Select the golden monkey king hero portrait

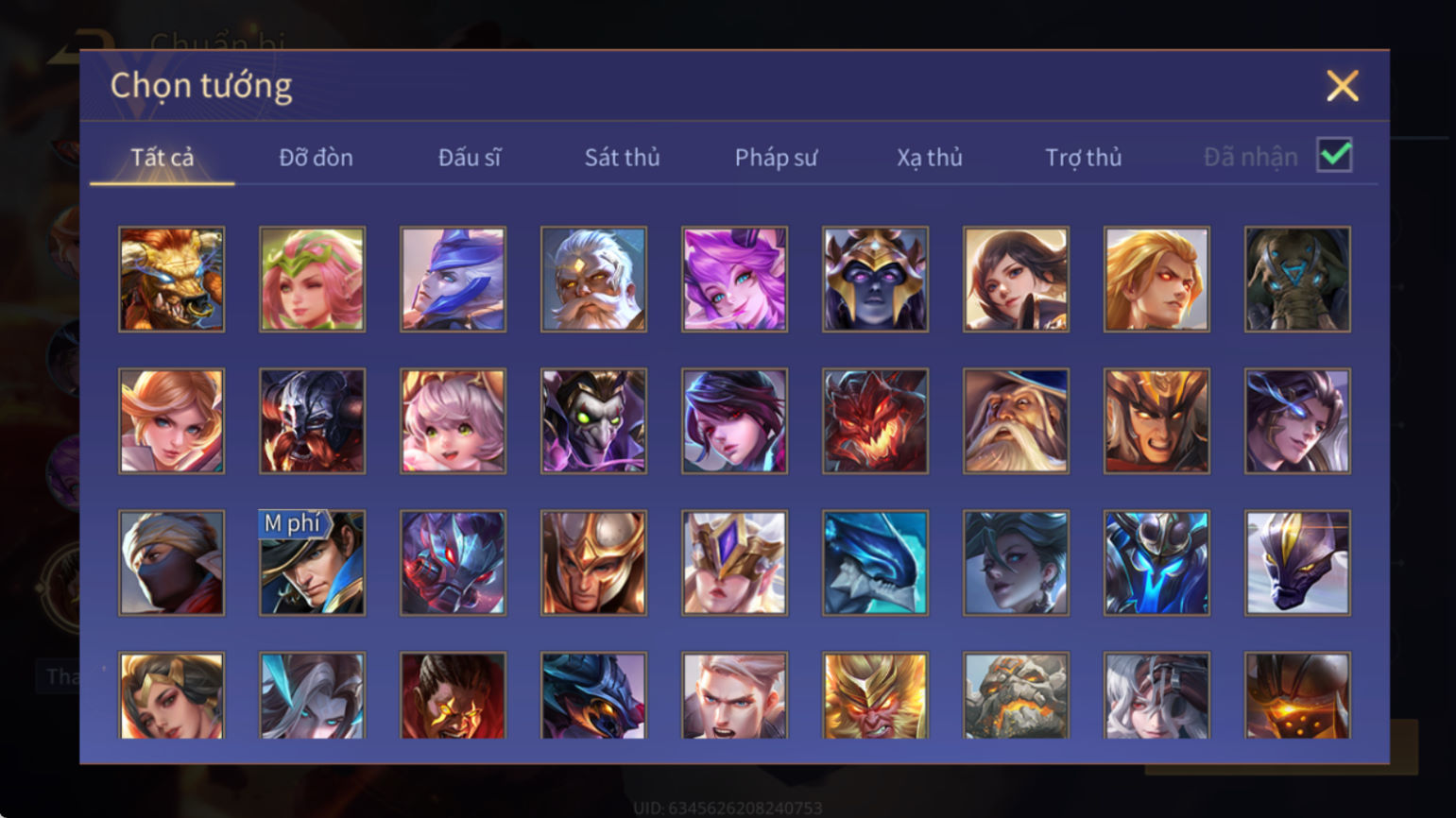click(x=875, y=695)
